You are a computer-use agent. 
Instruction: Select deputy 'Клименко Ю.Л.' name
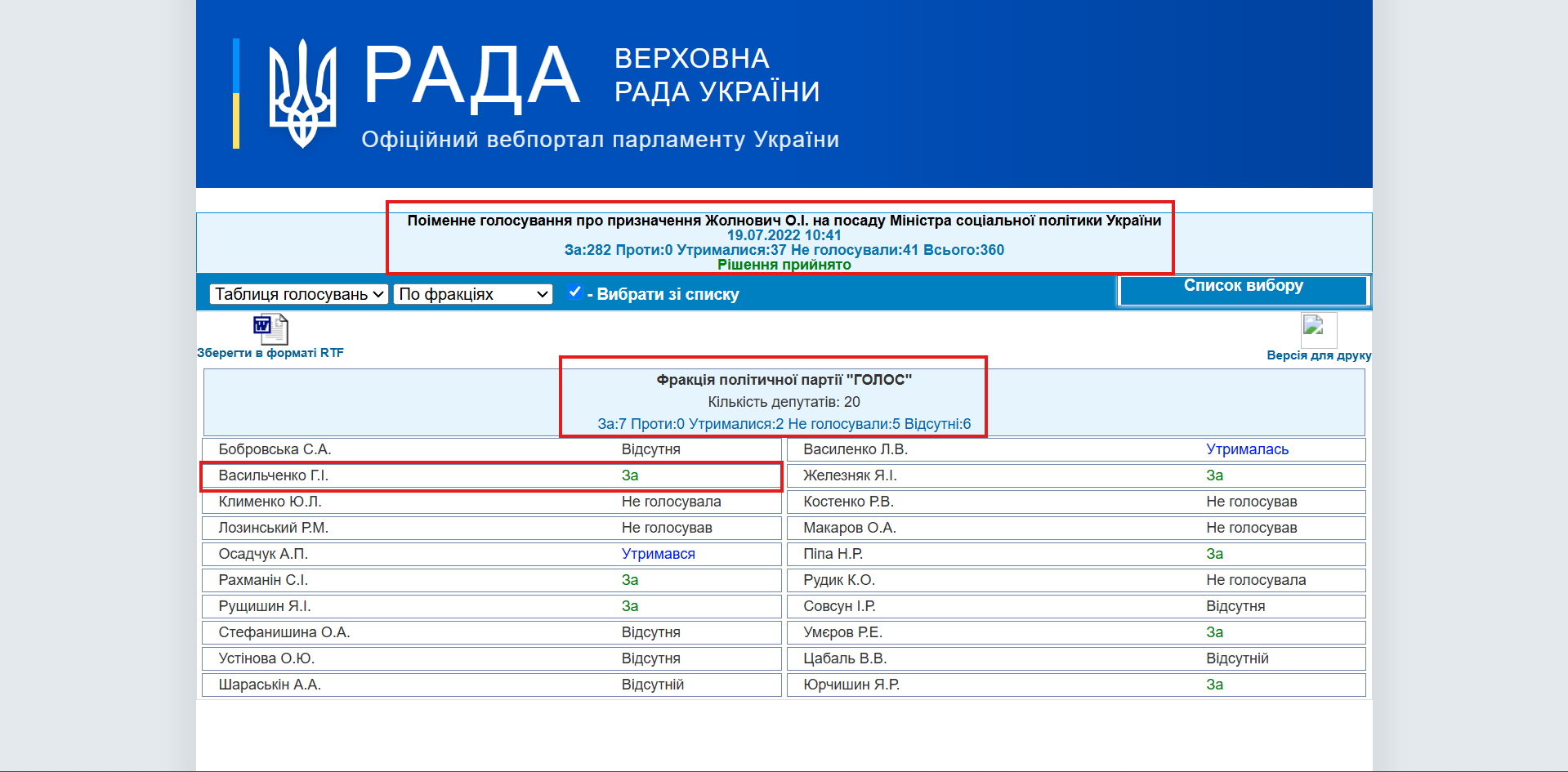[270, 502]
